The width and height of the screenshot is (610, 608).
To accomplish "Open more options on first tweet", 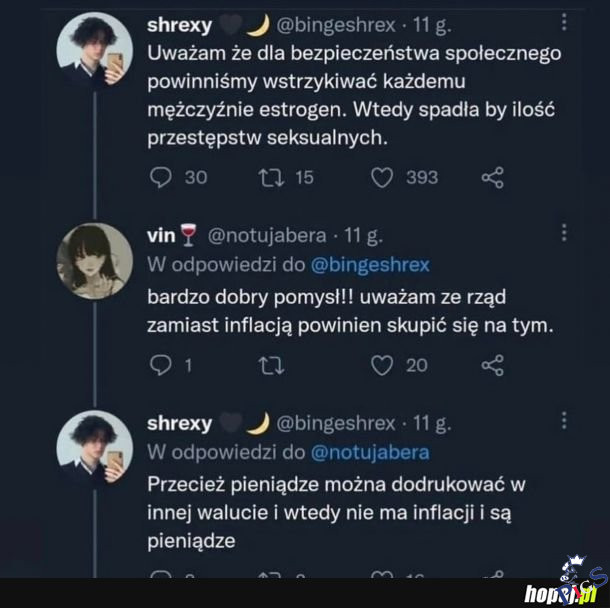I will point(564,21).
